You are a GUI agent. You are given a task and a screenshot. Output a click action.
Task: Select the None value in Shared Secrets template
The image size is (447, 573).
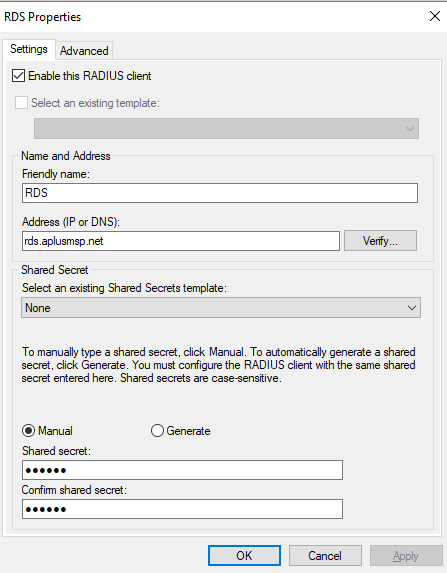(x=38, y=308)
